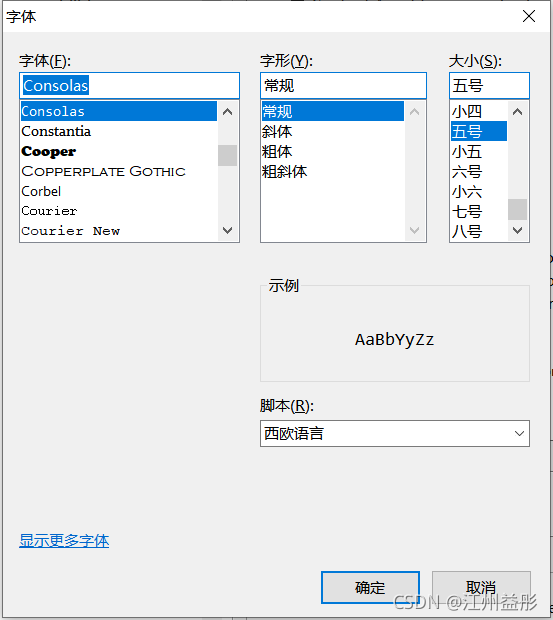This screenshot has width=553, height=620.
Task: Click the size list scrollbar thumb
Action: coord(517,209)
